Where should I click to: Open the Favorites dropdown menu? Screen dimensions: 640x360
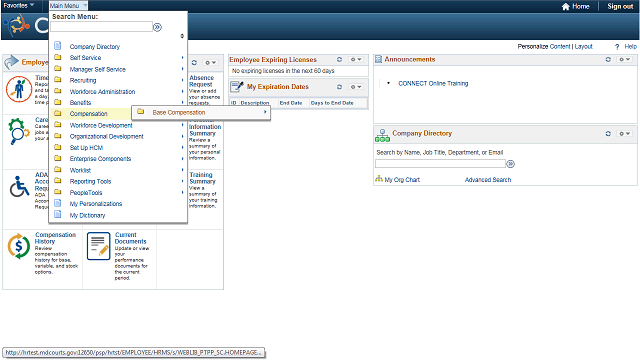19,5
